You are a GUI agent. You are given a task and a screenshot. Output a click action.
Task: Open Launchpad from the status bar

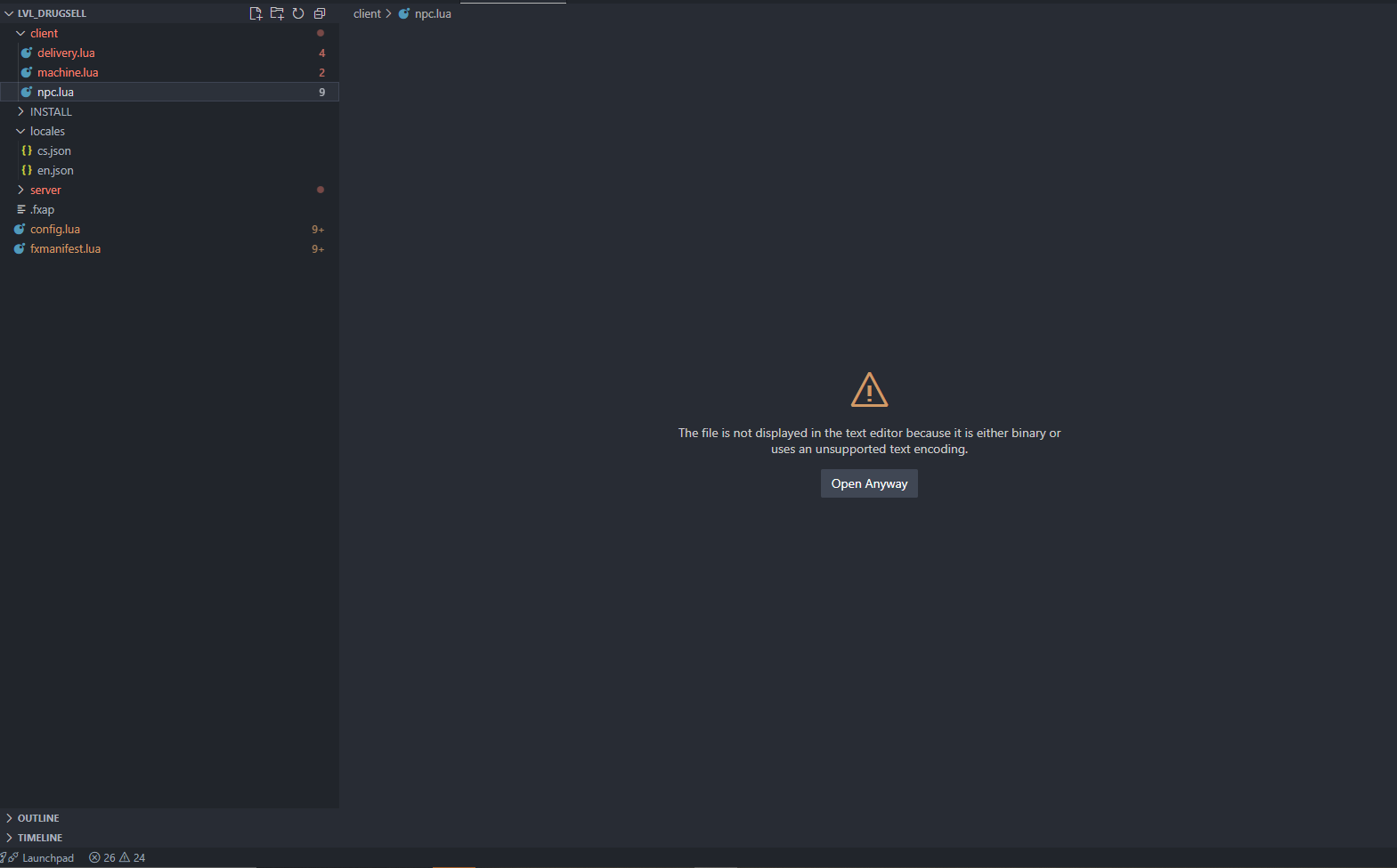tap(42, 858)
